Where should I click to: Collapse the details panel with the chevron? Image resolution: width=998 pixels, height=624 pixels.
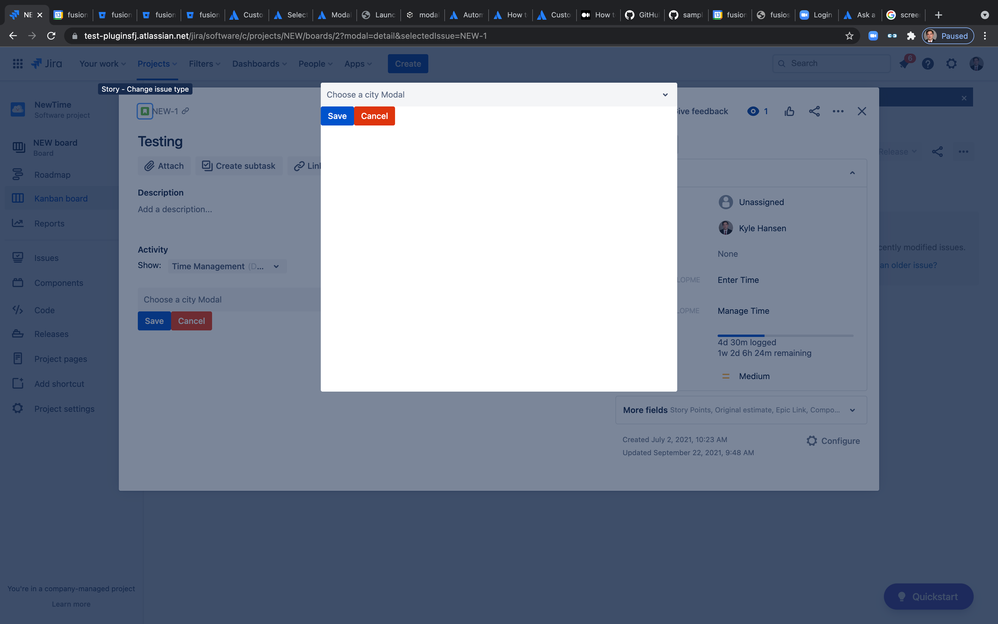tap(852, 172)
